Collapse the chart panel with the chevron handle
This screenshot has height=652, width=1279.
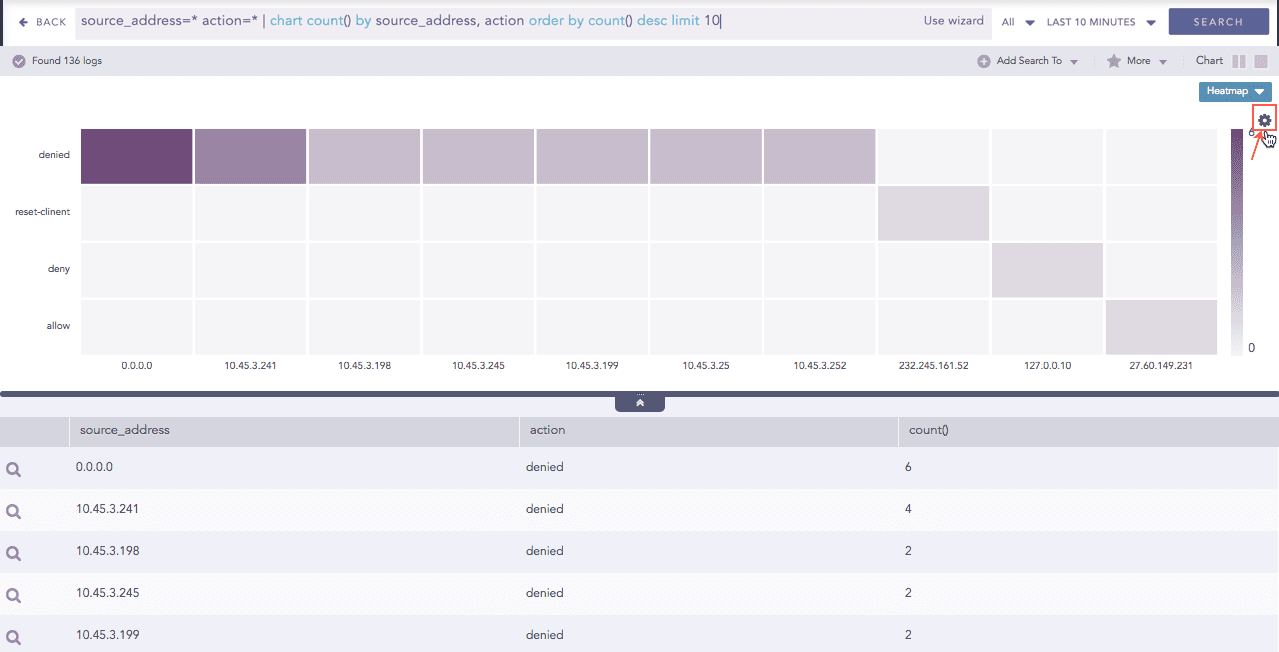pos(640,403)
